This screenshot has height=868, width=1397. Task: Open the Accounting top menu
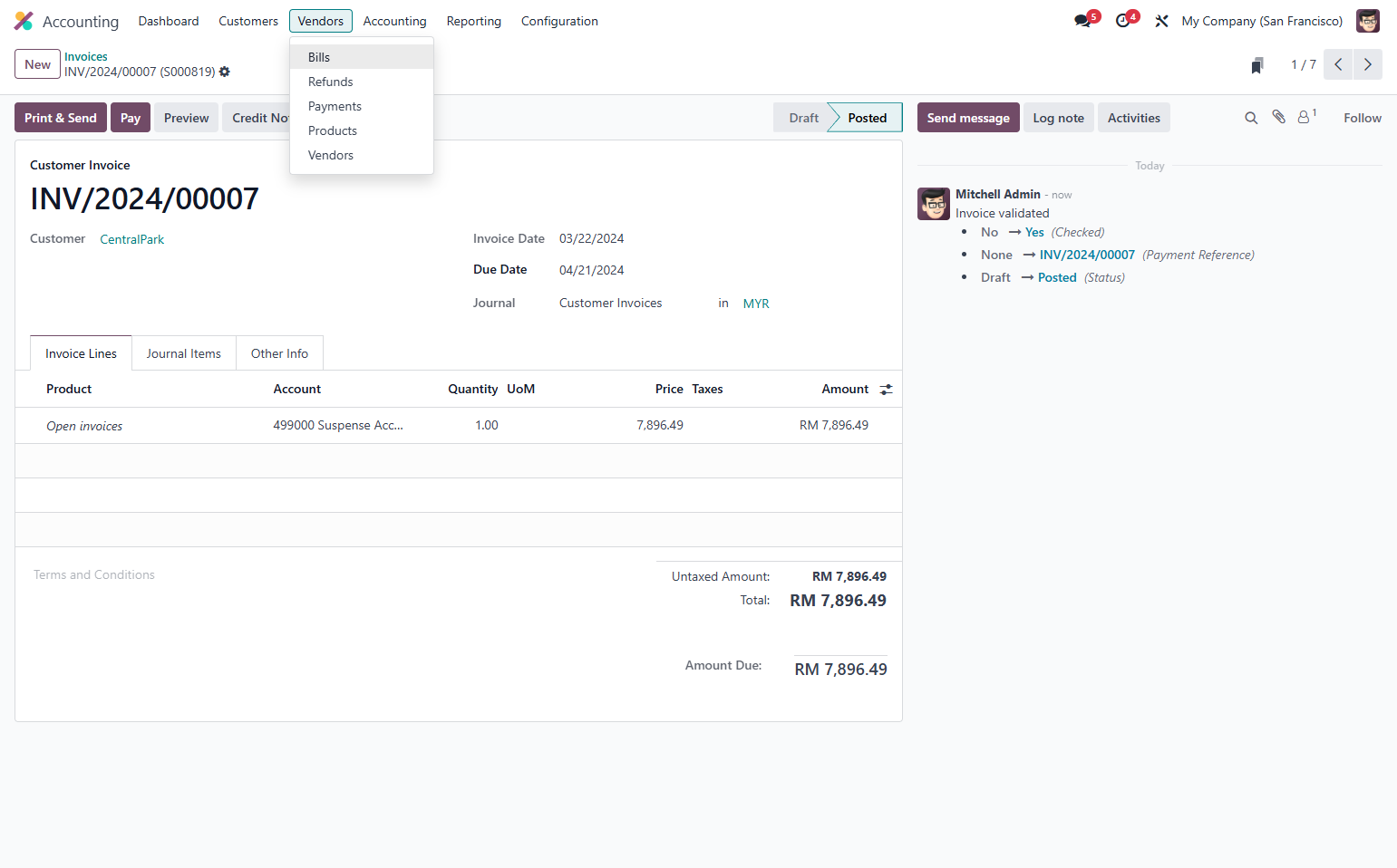(x=394, y=21)
